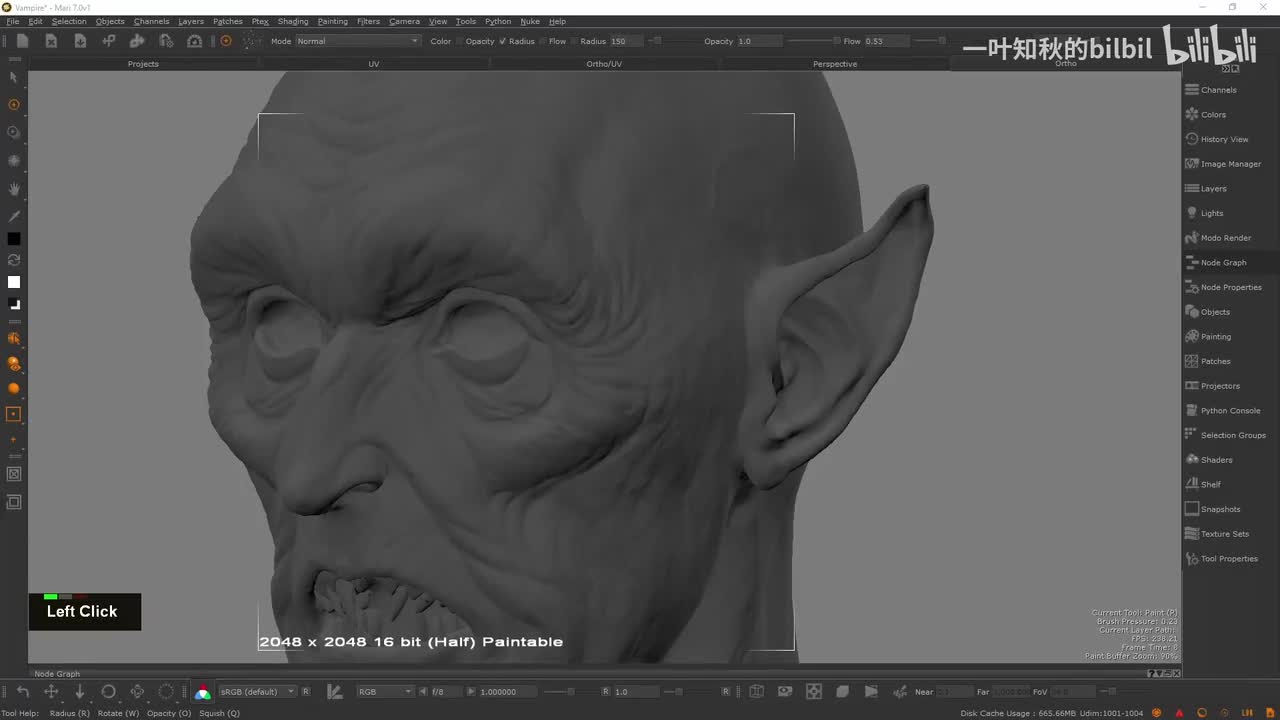Click the gauge icon in top toolbar
Viewport: 1280px width, 720px height.
195,41
